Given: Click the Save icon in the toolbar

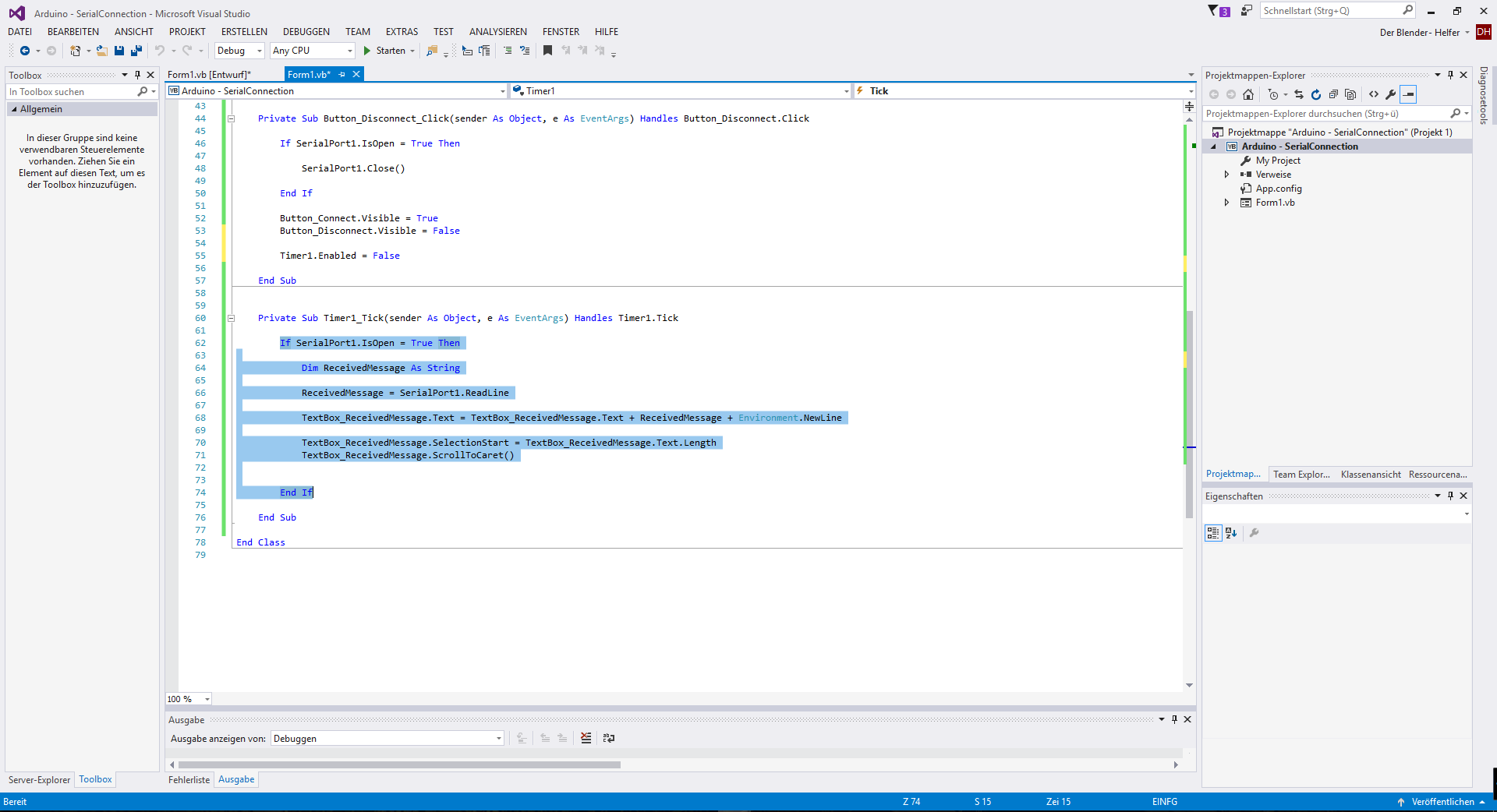Looking at the screenshot, I should 119,50.
